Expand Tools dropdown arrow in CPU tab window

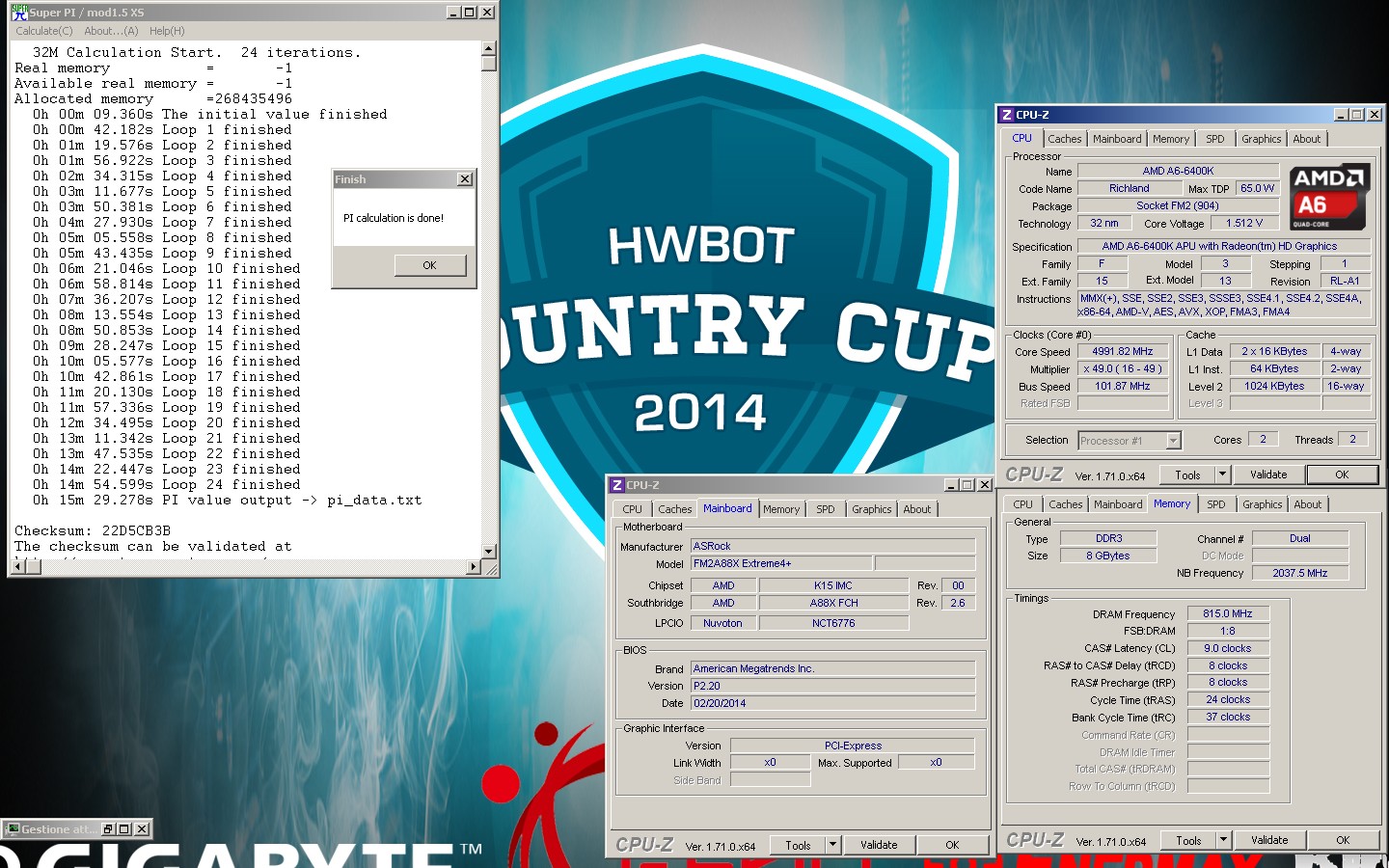pos(1222,475)
